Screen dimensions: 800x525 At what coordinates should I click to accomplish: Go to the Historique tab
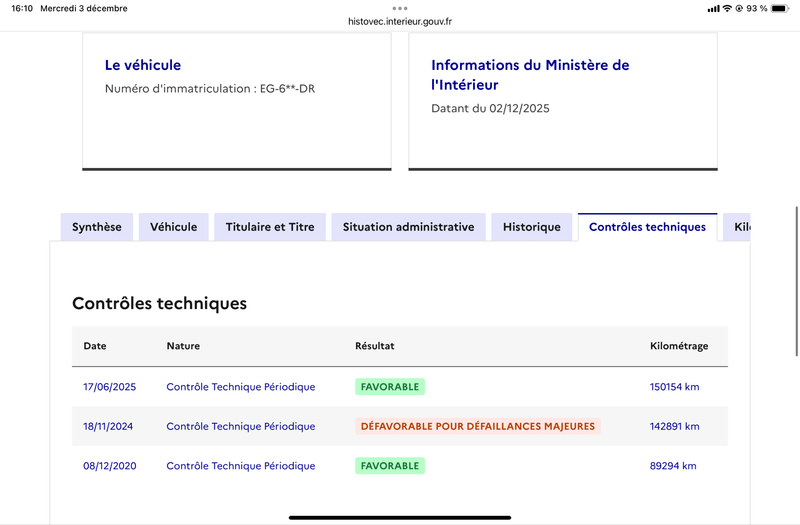tap(532, 227)
